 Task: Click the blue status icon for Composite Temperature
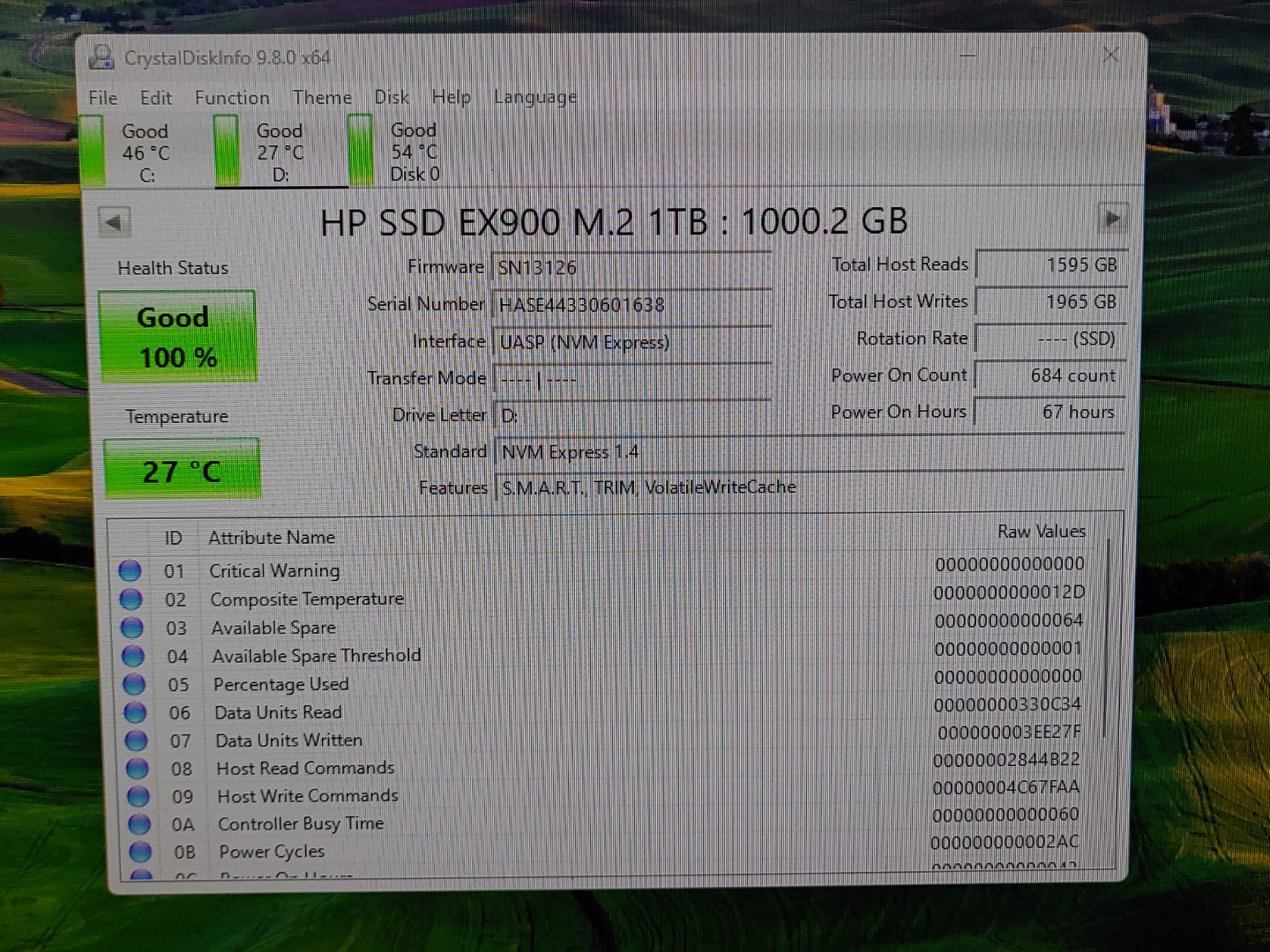click(x=131, y=599)
